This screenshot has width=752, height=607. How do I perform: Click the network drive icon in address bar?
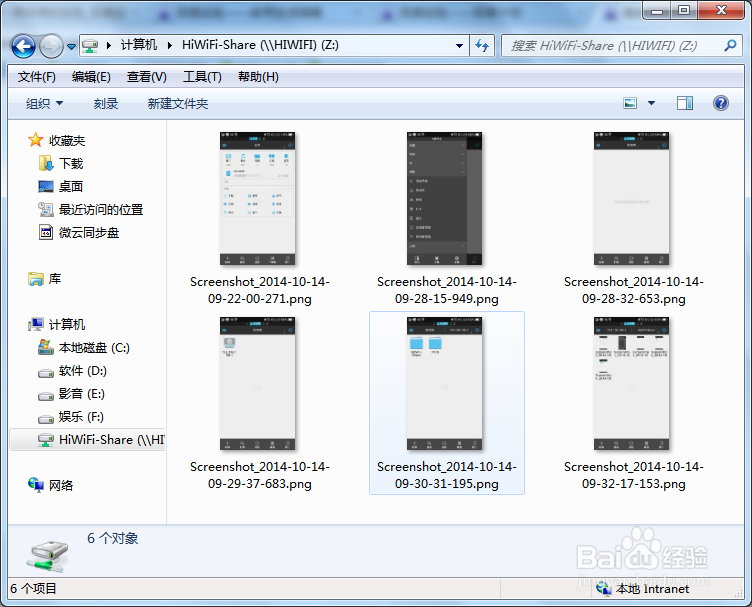(x=90, y=46)
